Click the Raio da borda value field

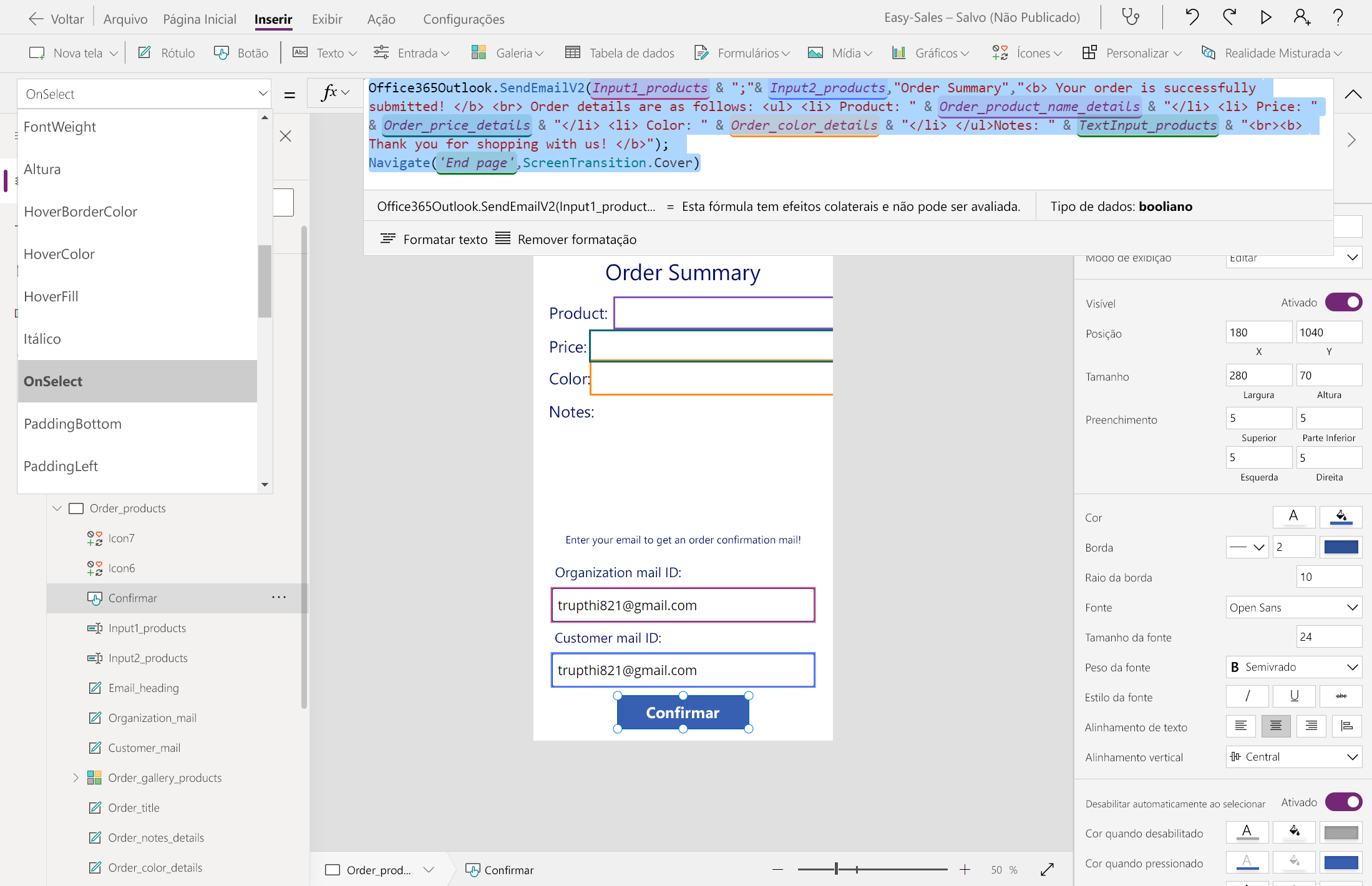click(1329, 577)
